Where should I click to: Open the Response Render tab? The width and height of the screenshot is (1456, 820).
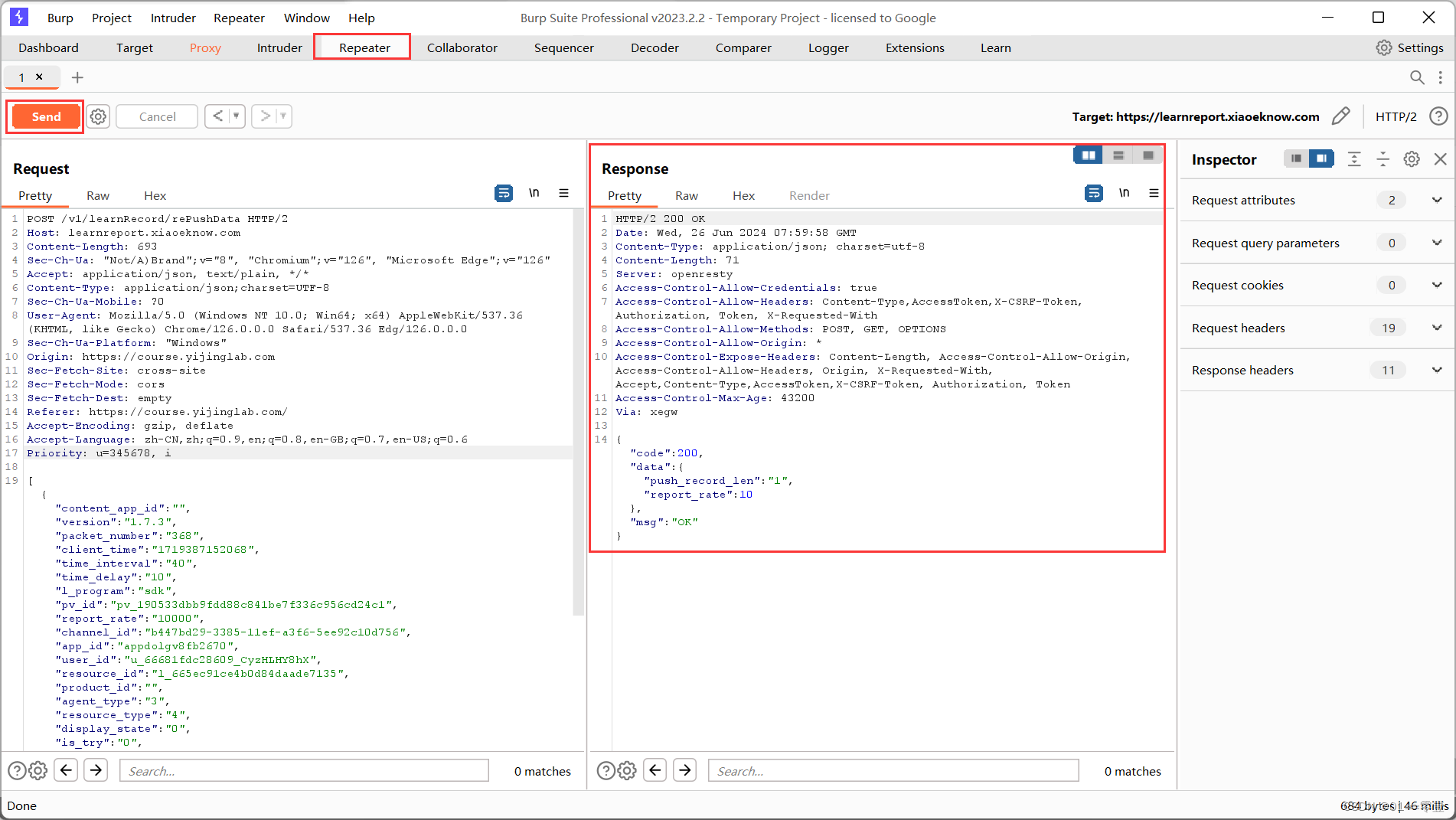pos(809,195)
